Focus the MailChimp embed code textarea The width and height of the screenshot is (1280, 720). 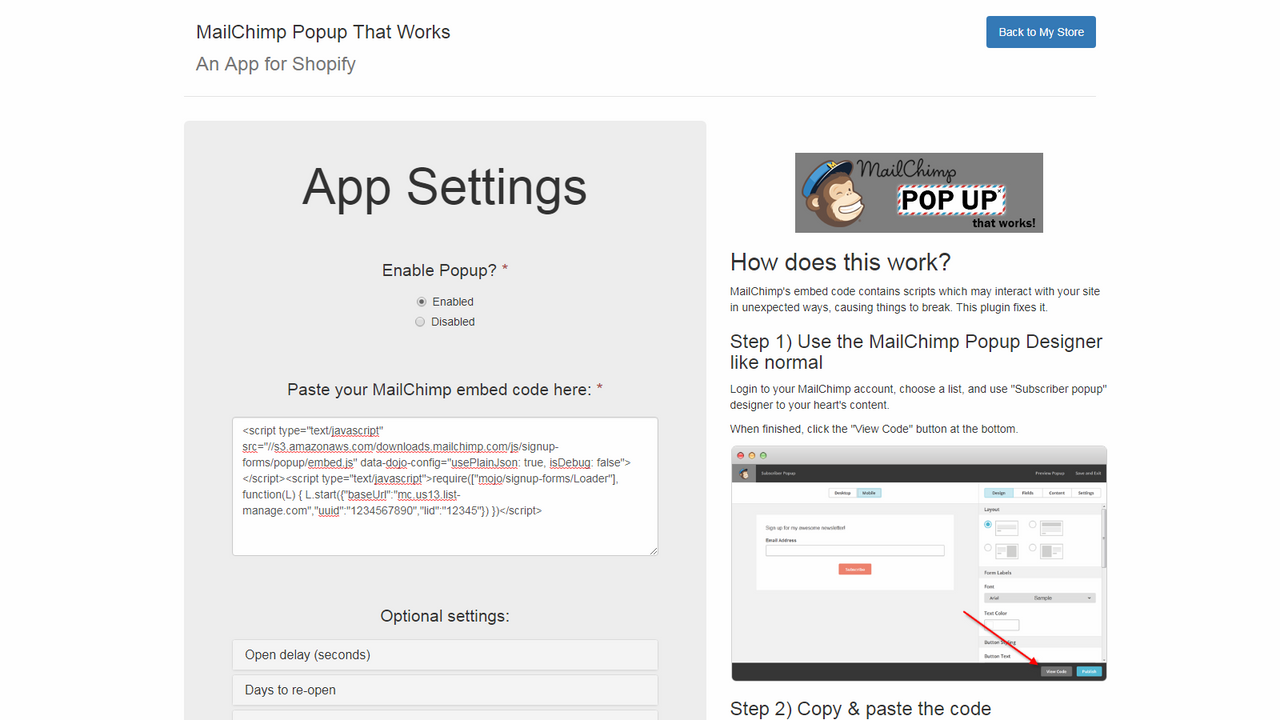point(445,486)
